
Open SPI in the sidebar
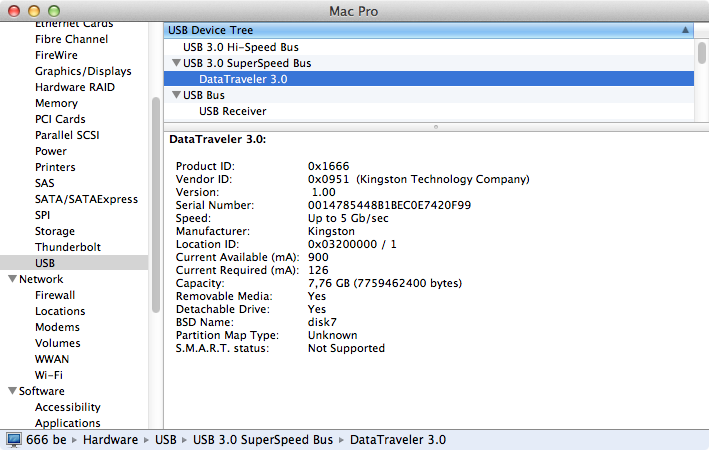point(43,215)
